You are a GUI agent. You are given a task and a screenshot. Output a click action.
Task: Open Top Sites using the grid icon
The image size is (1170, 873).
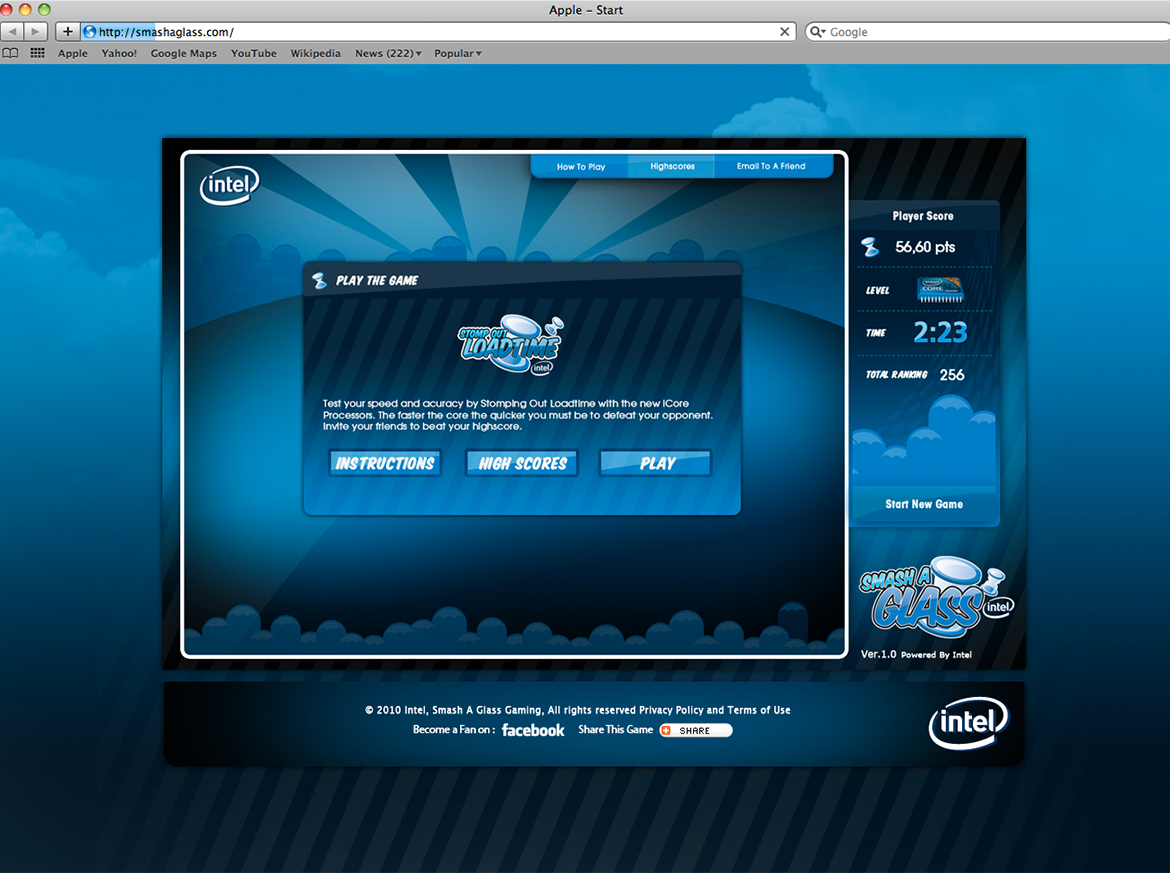[37, 52]
